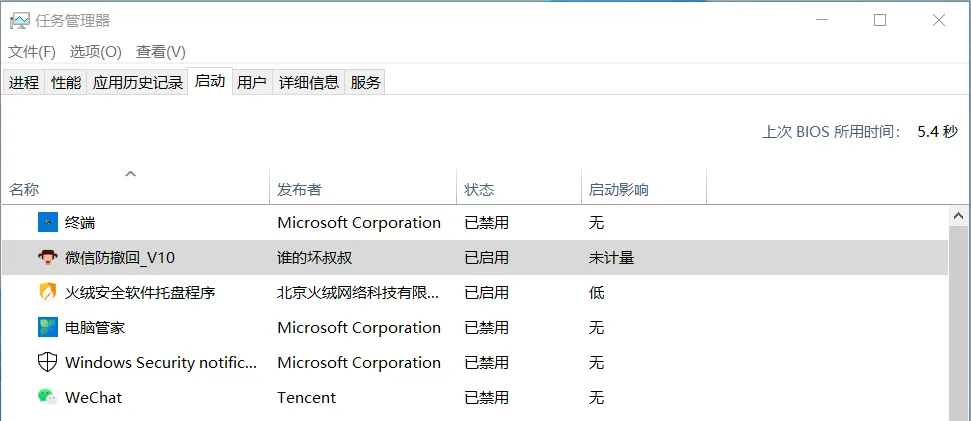Screen dimensions: 971x421
Task: Open the 选项(O) menu
Action: 95,52
